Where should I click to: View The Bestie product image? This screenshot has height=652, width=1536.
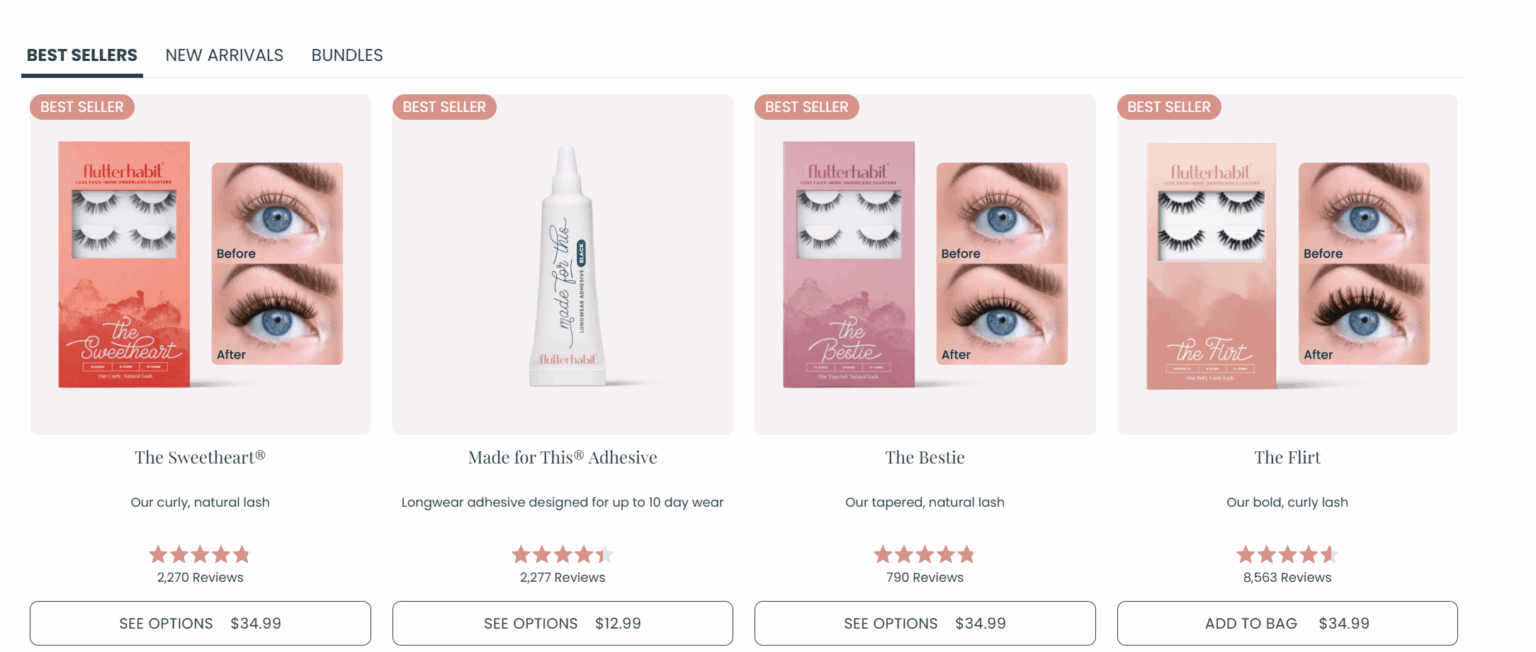tap(924, 265)
